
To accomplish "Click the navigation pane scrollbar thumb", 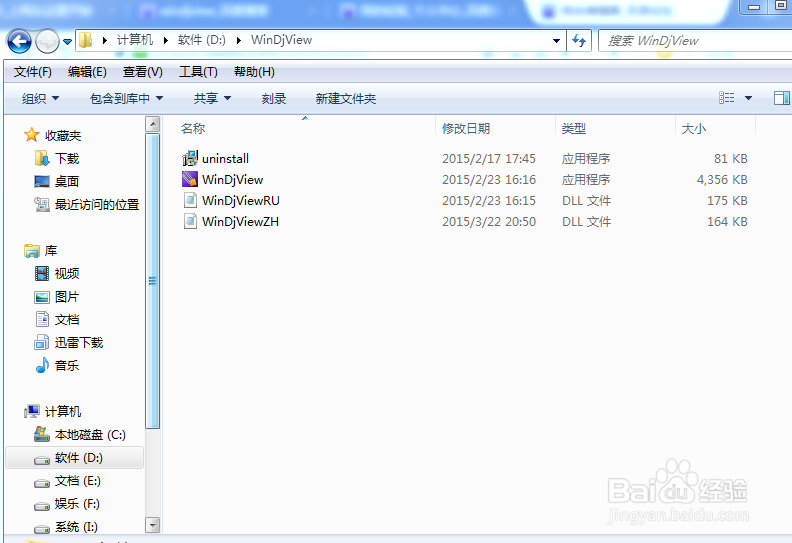I will pos(153,281).
